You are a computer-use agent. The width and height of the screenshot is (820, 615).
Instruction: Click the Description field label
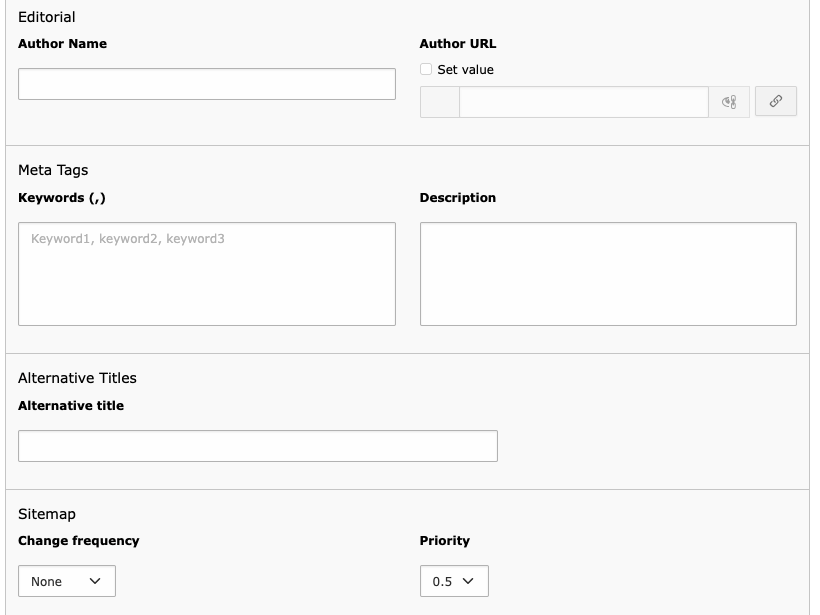point(458,198)
